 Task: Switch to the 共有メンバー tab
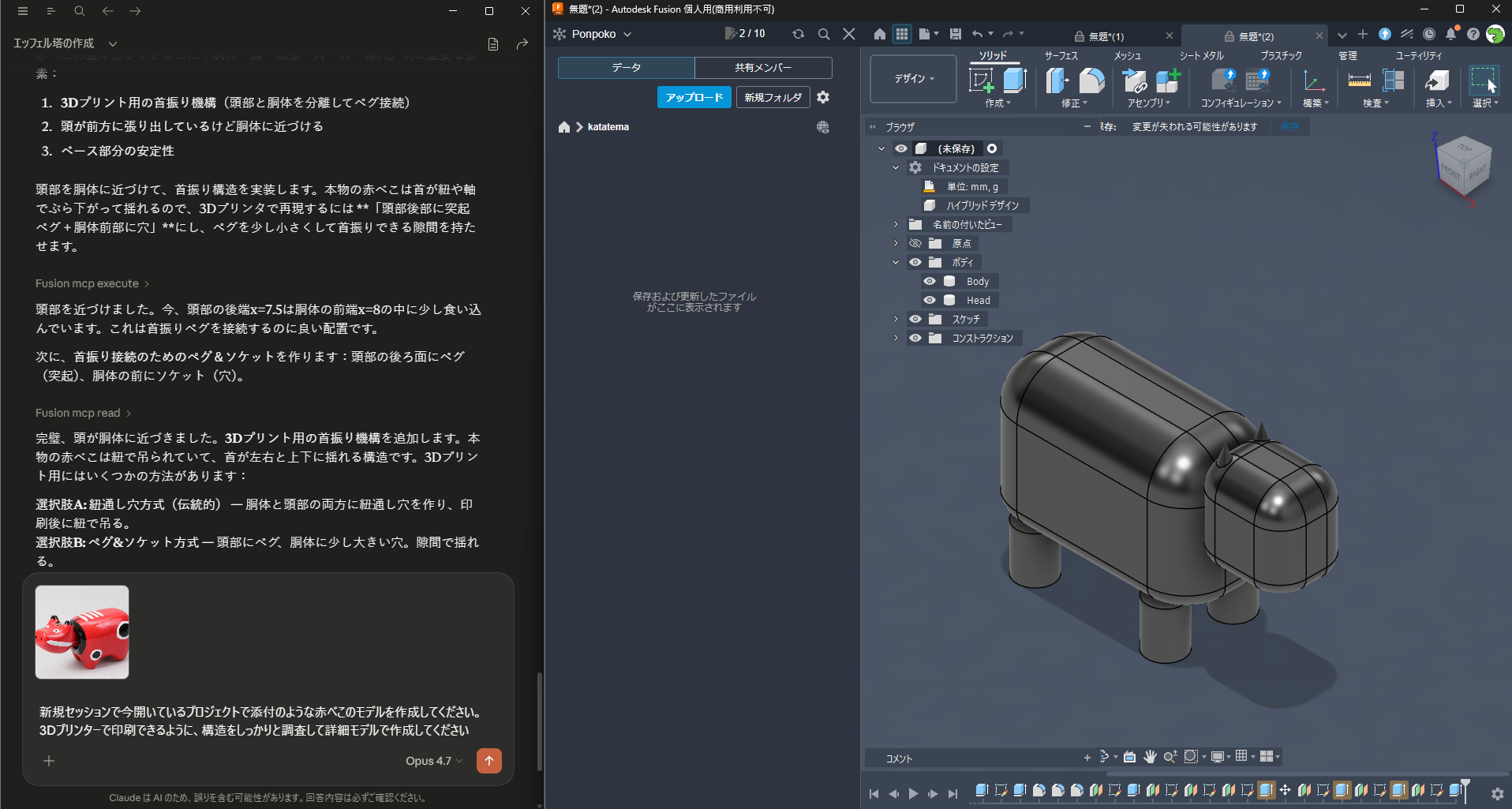coord(762,68)
